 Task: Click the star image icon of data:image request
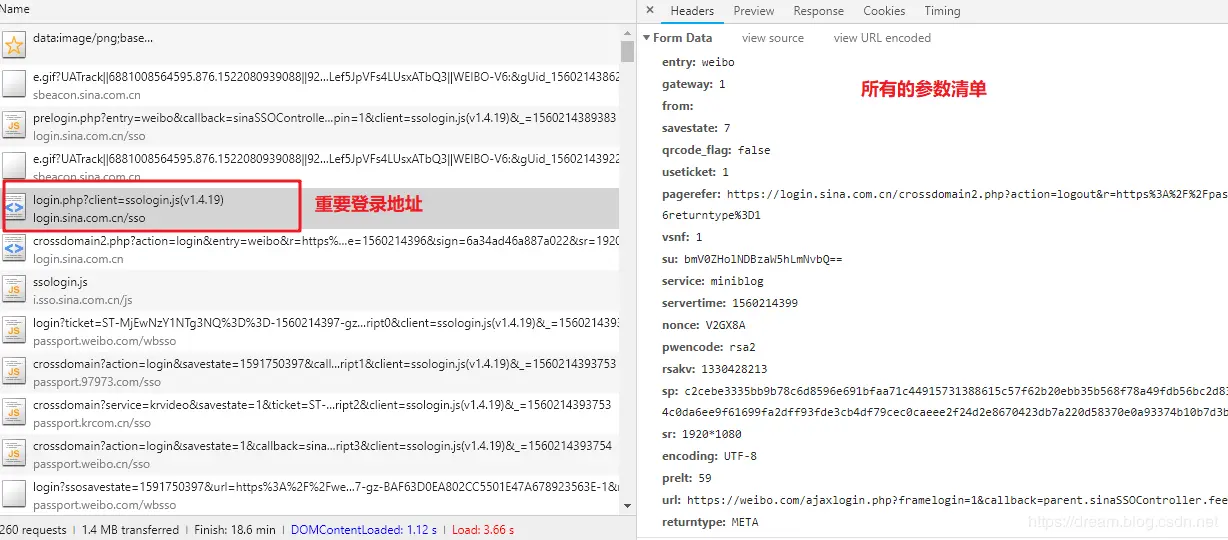pyautogui.click(x=14, y=45)
